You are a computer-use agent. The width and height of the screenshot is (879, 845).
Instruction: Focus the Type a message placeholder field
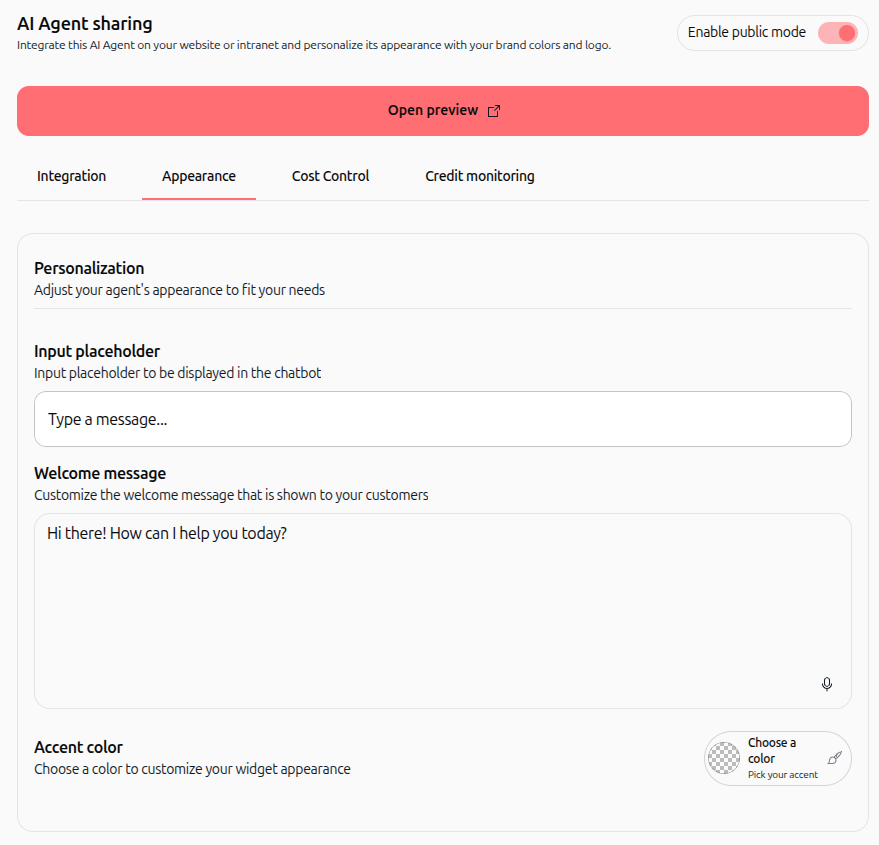(442, 419)
